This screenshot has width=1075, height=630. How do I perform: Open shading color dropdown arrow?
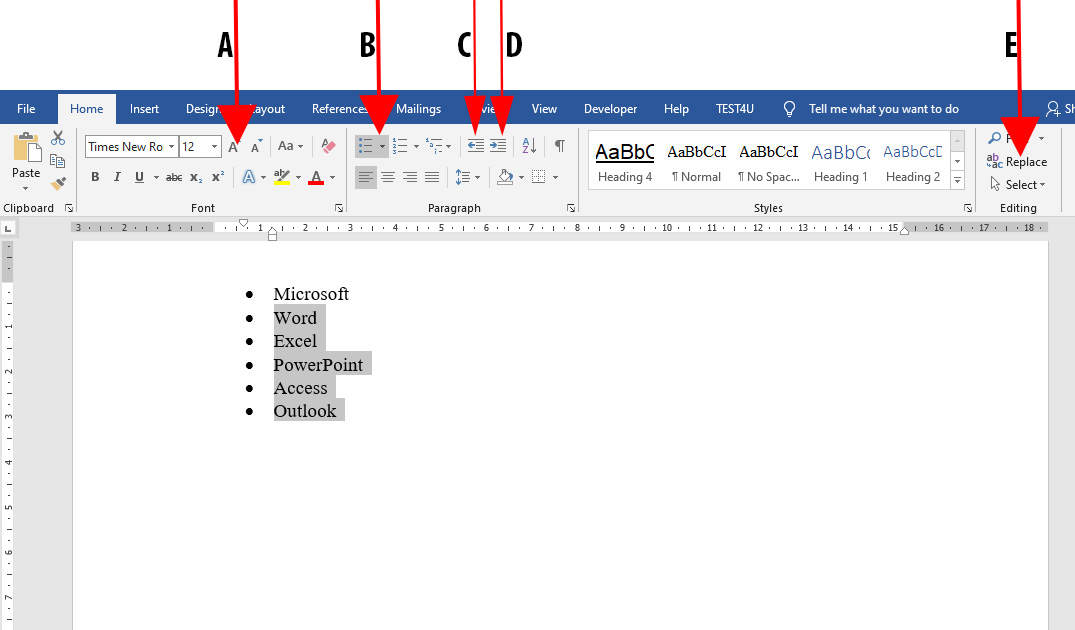click(x=521, y=178)
